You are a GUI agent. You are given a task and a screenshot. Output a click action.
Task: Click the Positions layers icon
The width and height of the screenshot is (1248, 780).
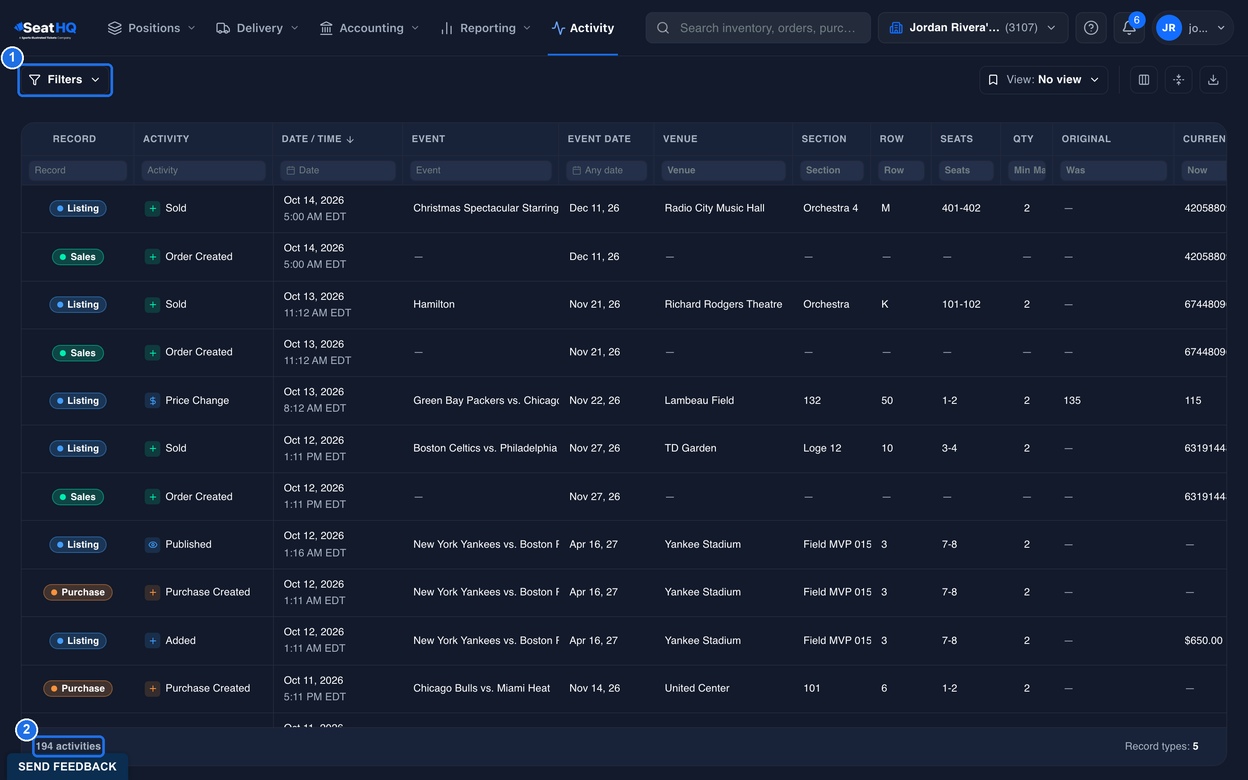pyautogui.click(x=115, y=28)
